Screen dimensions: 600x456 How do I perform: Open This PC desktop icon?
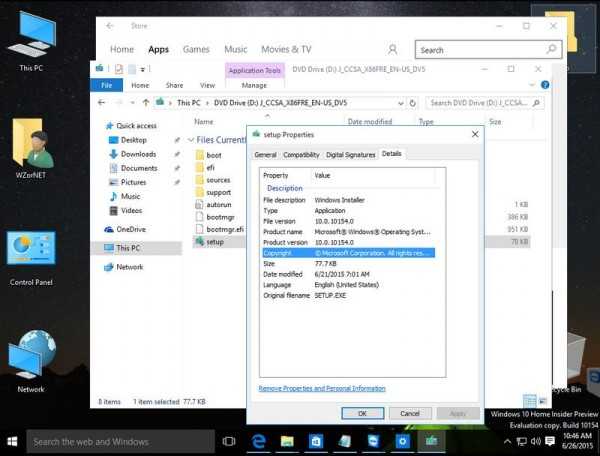coord(31,41)
